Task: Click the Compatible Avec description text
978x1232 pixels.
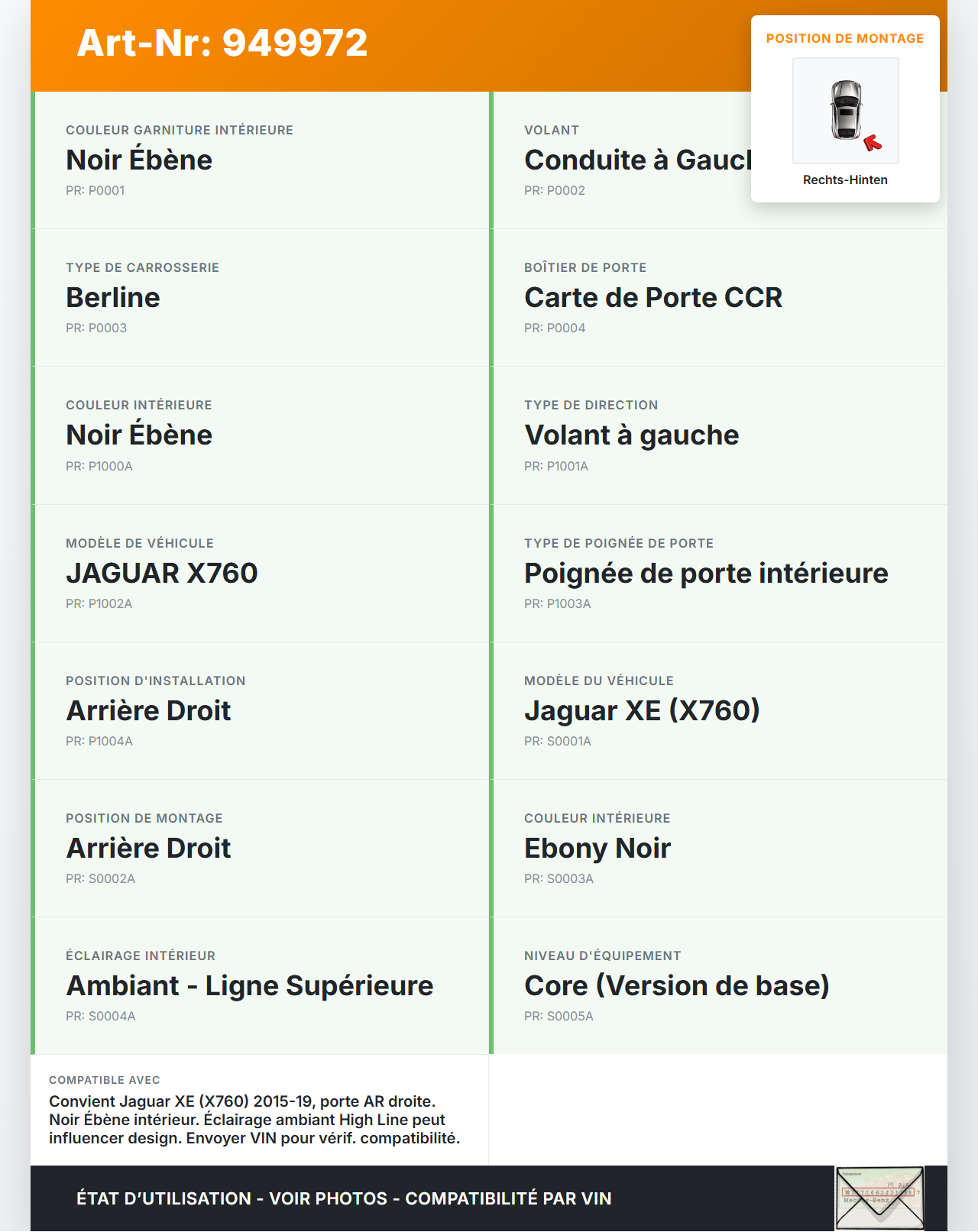Action: point(254,1120)
